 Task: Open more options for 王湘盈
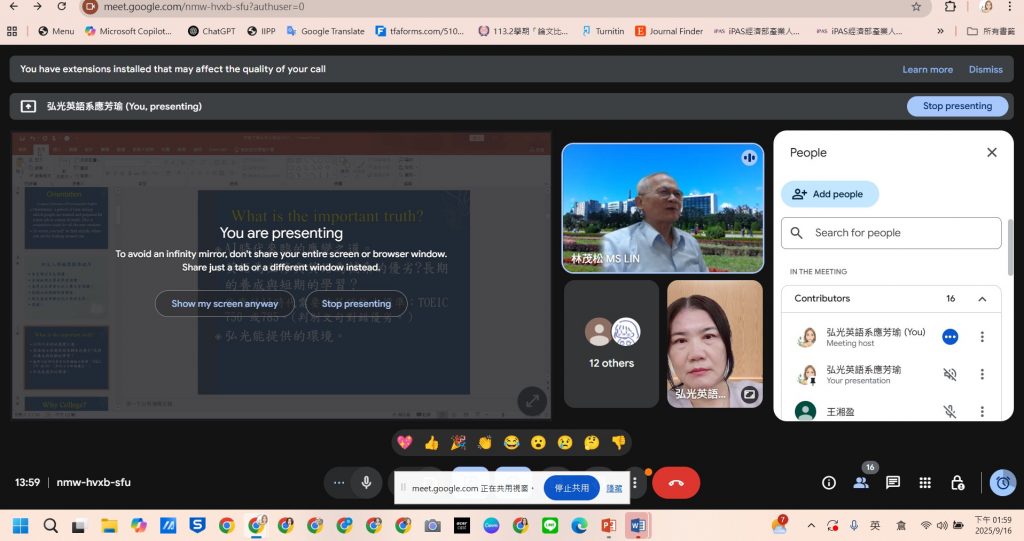click(982, 412)
